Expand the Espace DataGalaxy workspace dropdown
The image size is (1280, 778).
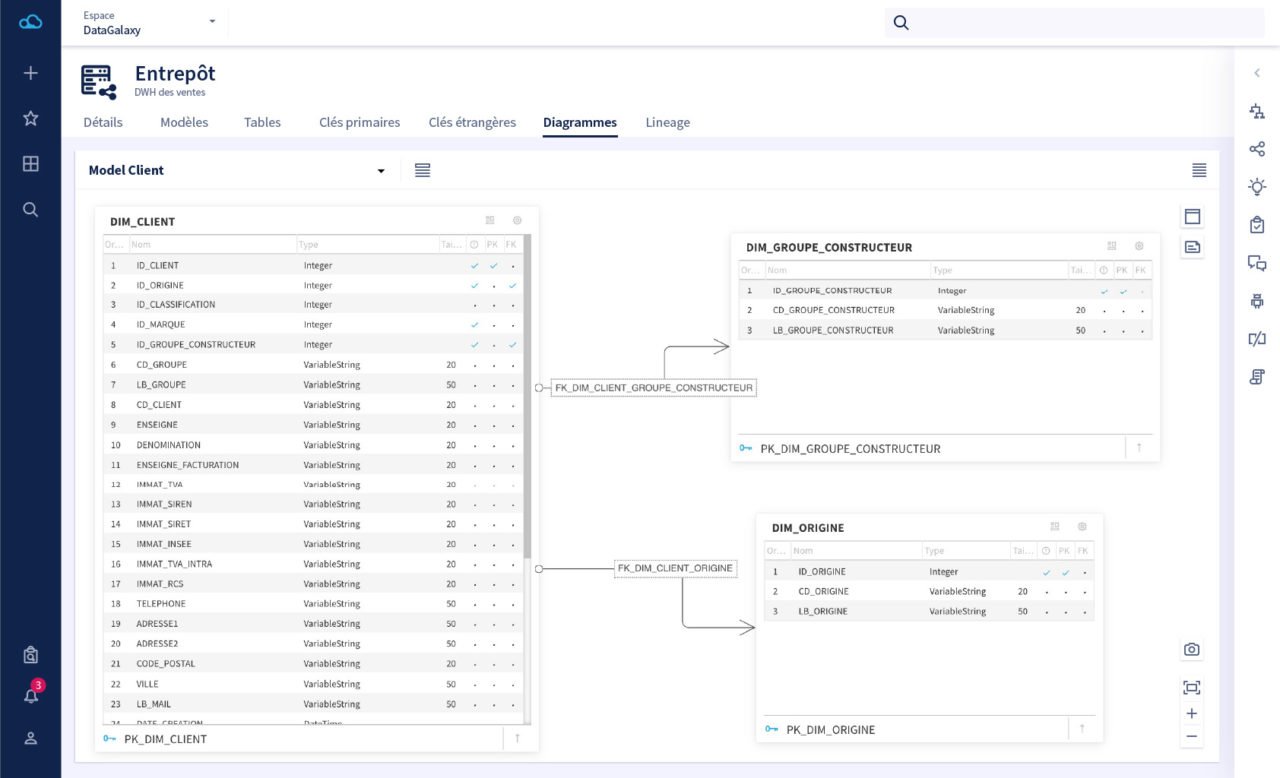click(210, 21)
